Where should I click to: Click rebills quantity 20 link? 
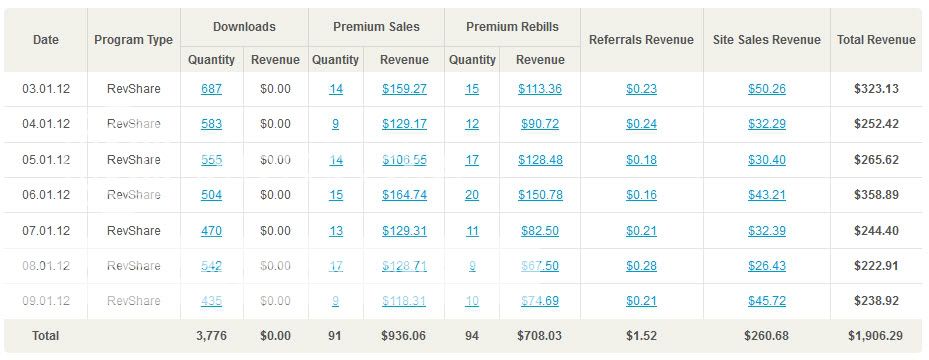(472, 195)
